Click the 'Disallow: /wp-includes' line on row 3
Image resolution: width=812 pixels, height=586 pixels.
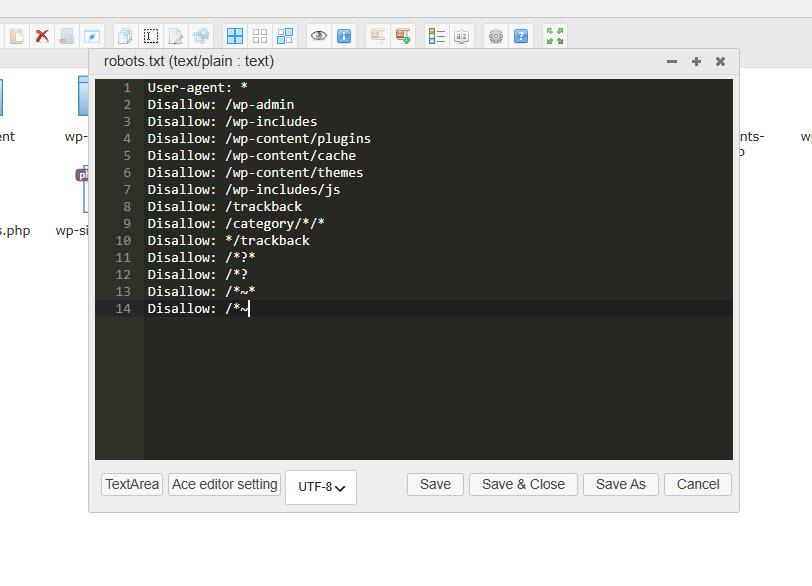[x=233, y=122]
